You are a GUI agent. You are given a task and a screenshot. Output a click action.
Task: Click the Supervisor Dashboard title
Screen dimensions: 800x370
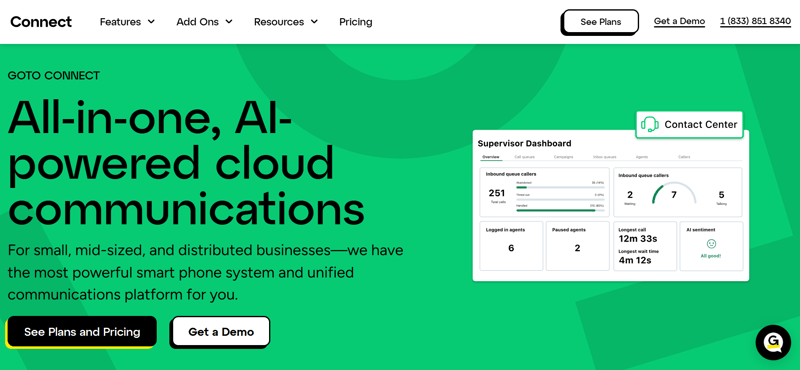[524, 143]
